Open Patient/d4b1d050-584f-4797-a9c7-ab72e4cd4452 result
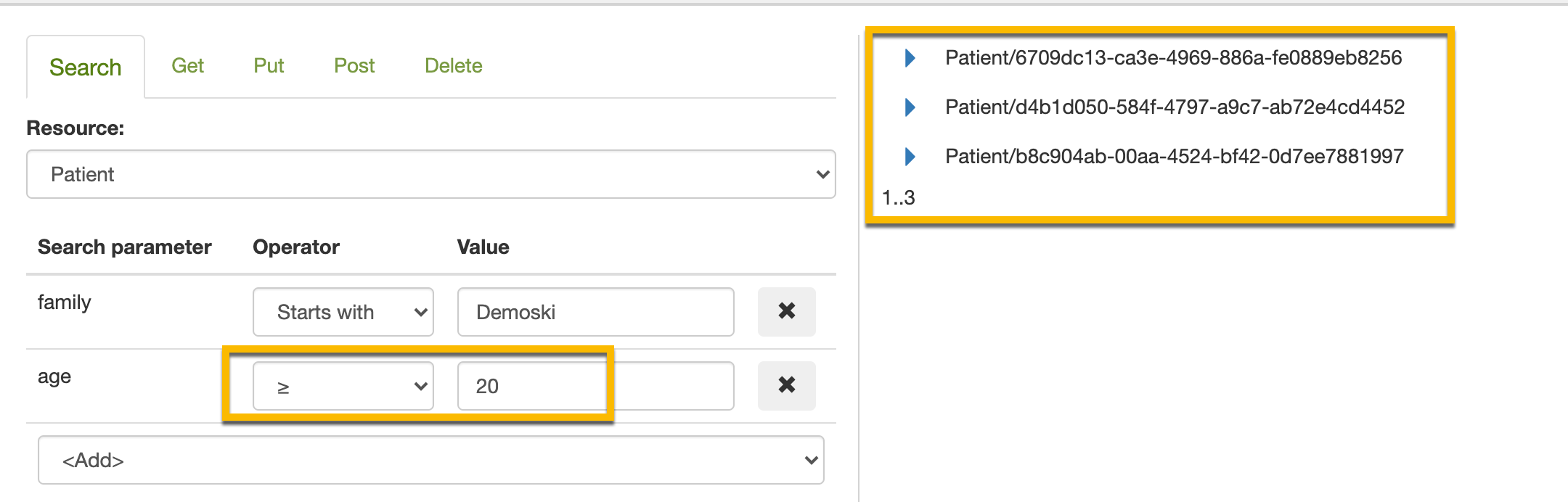Image resolution: width=1568 pixels, height=502 pixels. (1175, 107)
